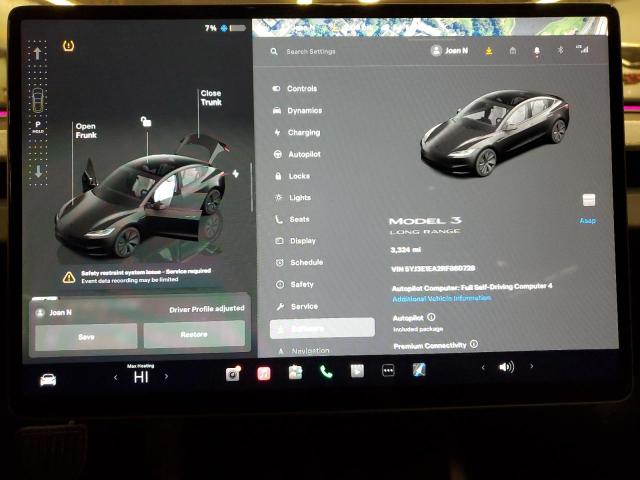
Task: Tap the Model 3 car image in Software
Action: click(495, 133)
